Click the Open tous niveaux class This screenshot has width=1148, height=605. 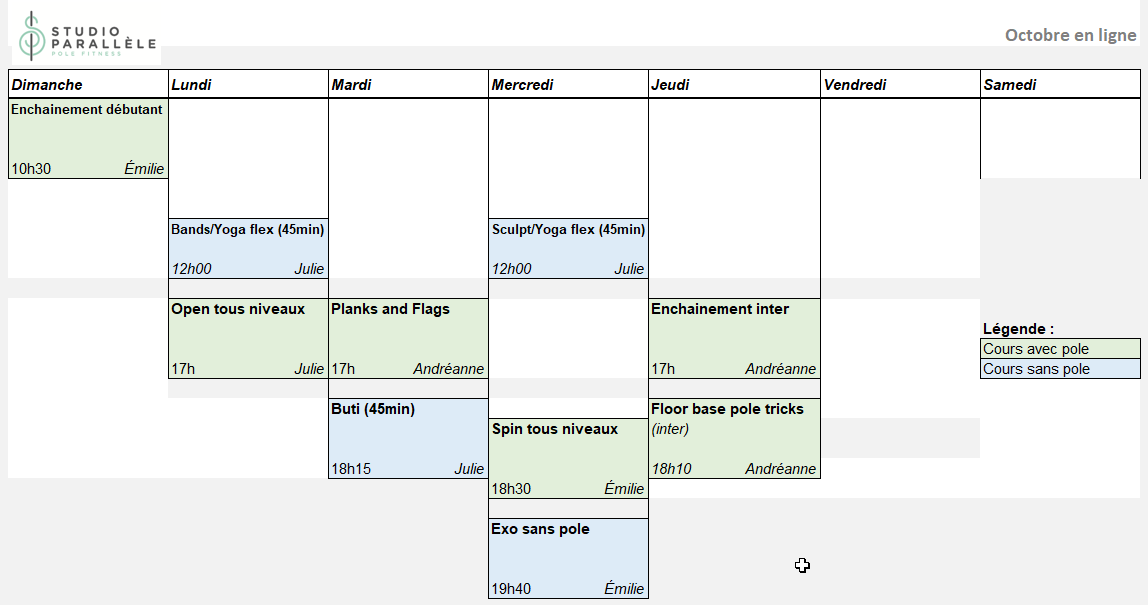click(248, 338)
